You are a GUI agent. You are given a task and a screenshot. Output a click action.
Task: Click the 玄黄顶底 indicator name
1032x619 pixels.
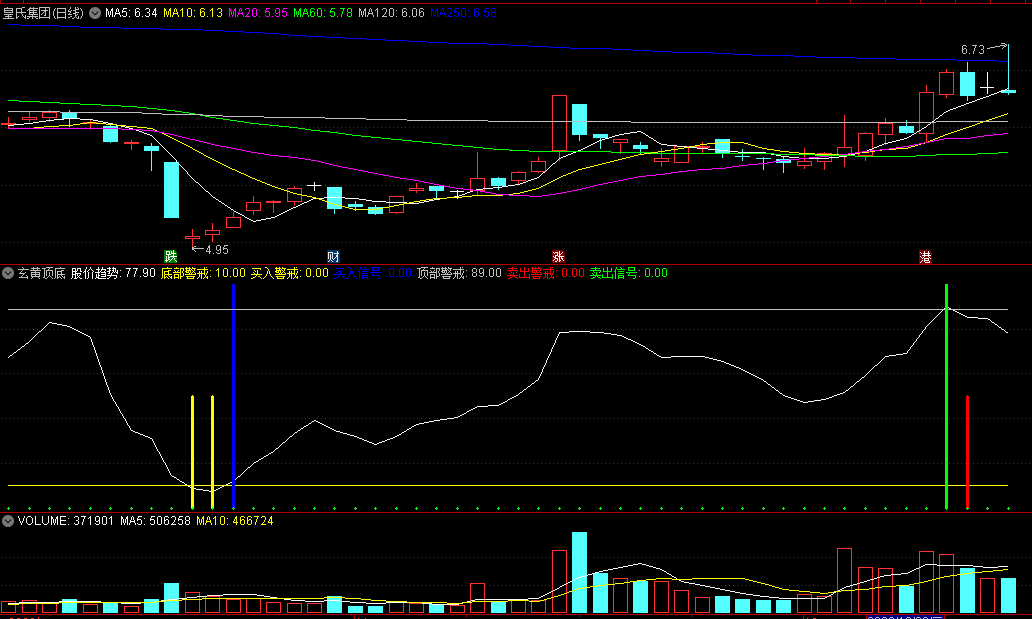[41, 273]
